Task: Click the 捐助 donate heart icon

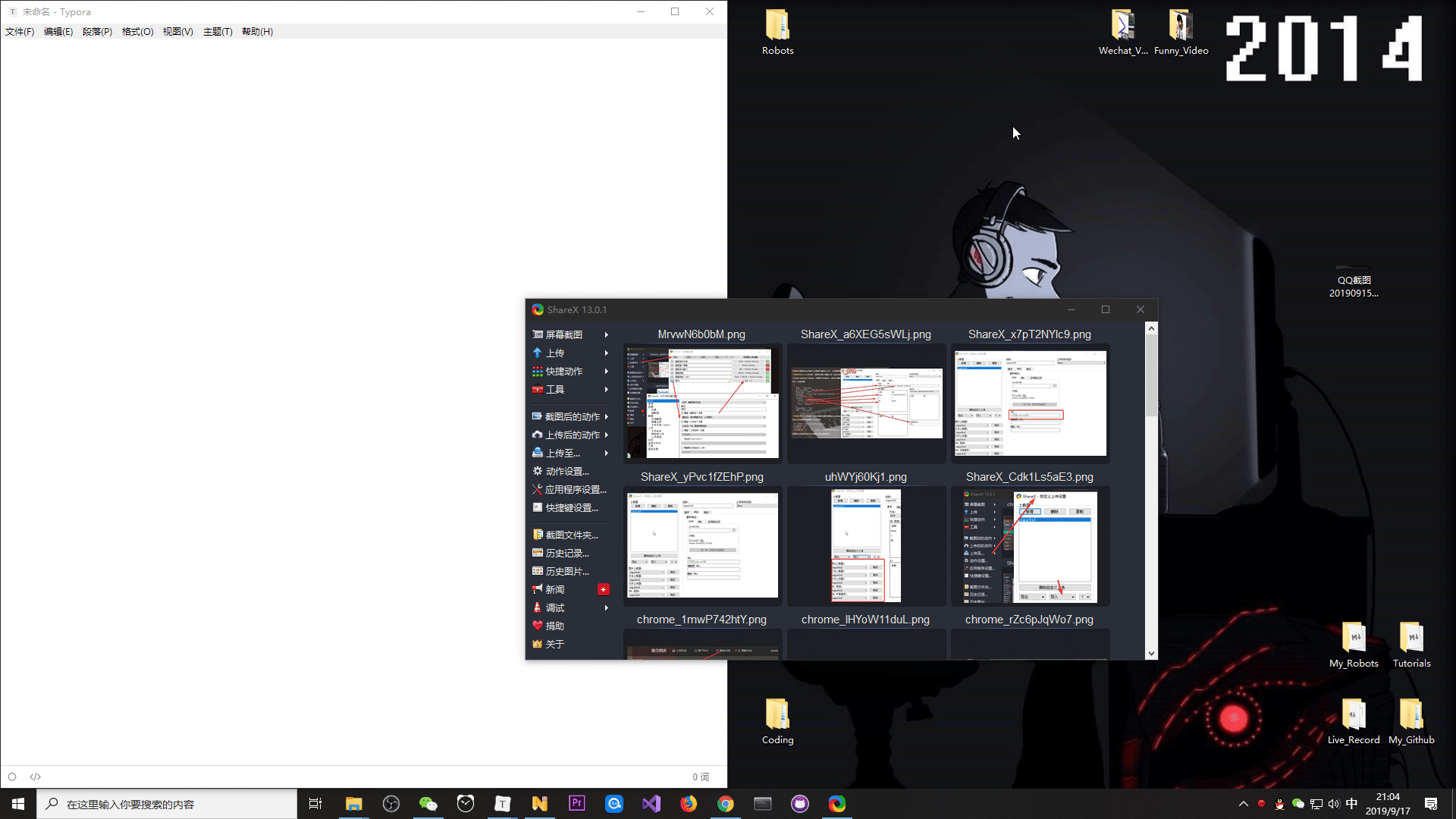Action: click(x=538, y=626)
